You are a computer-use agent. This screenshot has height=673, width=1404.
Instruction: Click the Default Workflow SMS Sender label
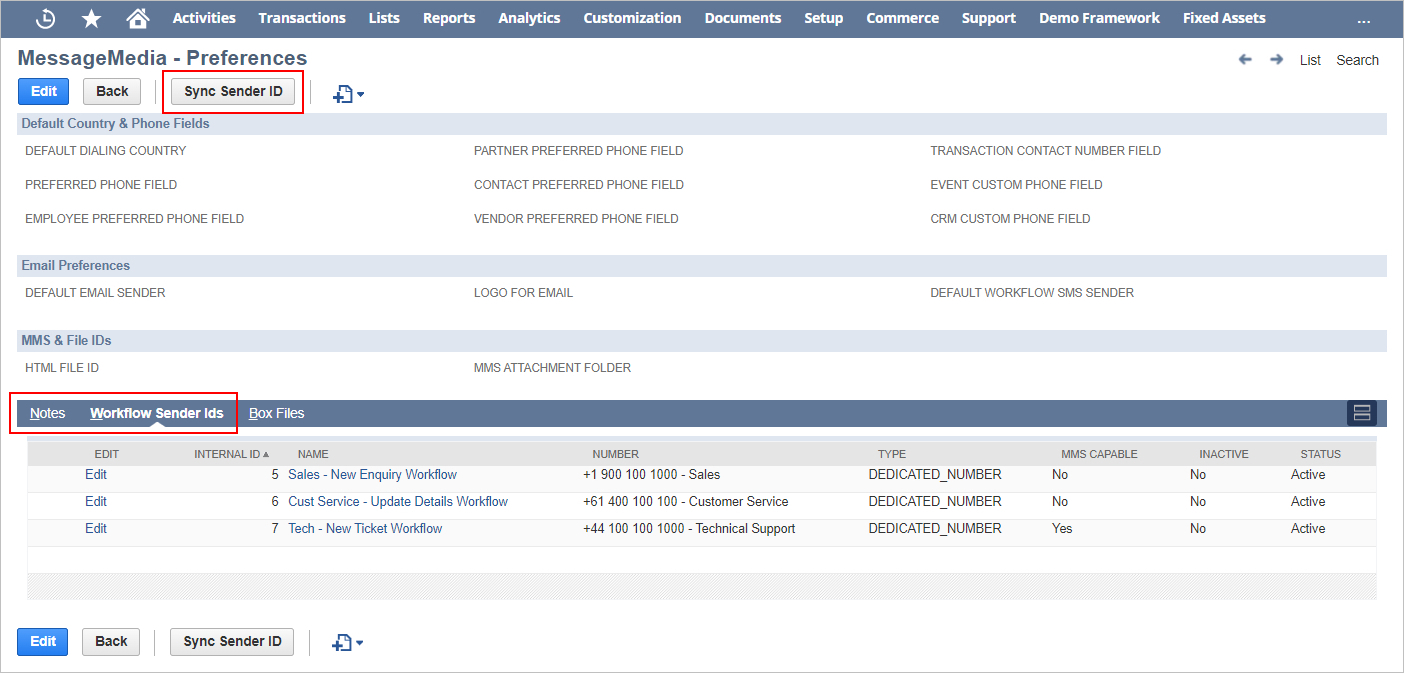[x=1032, y=293]
